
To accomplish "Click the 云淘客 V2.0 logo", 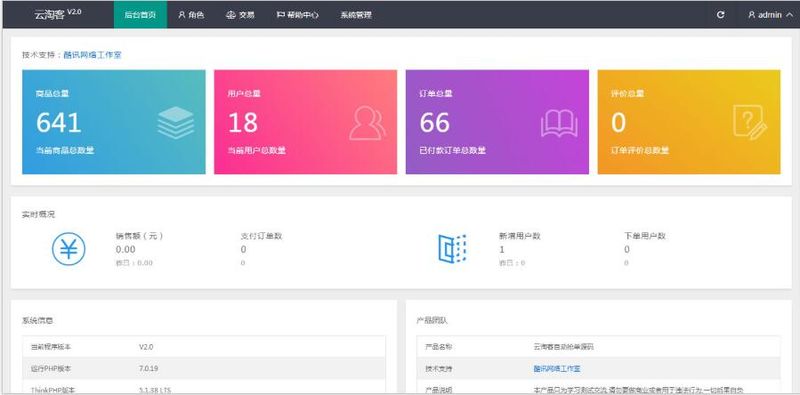I will tap(57, 14).
